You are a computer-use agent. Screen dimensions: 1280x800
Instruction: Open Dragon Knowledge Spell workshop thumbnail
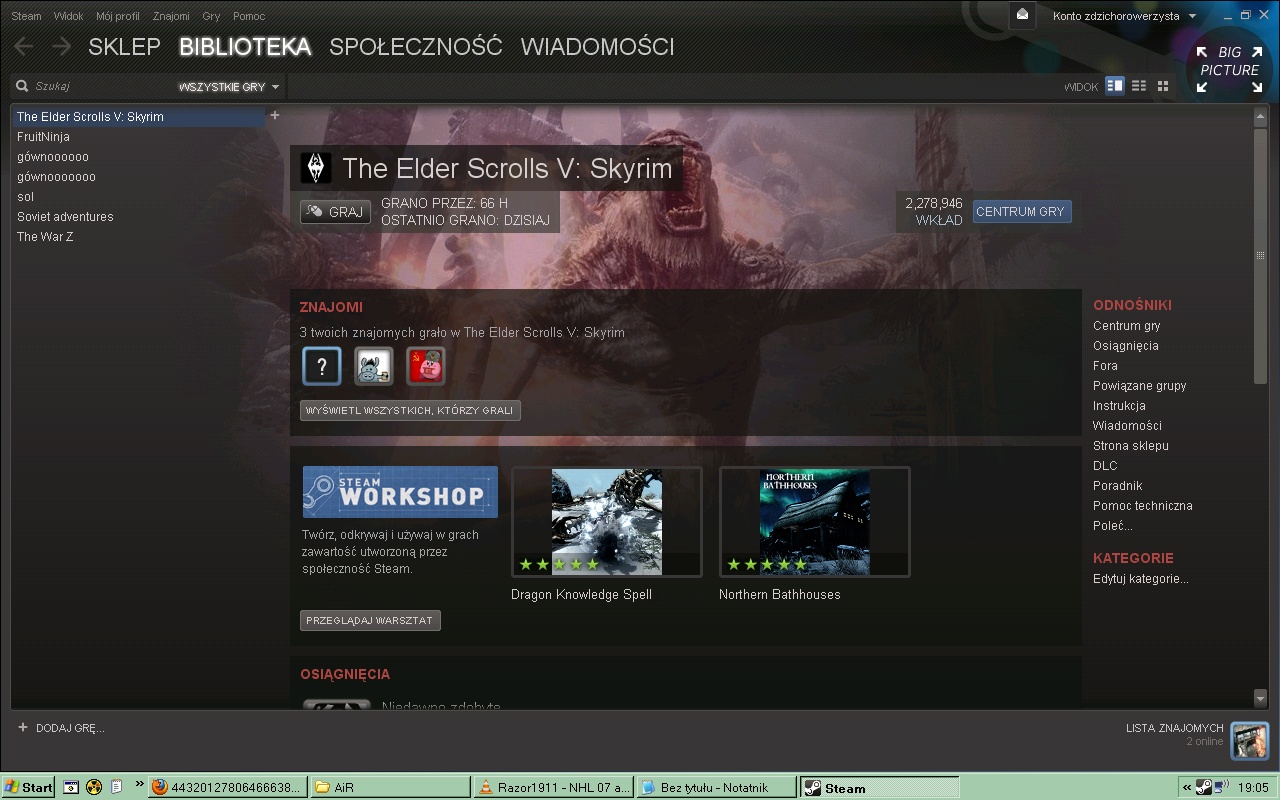click(x=607, y=522)
